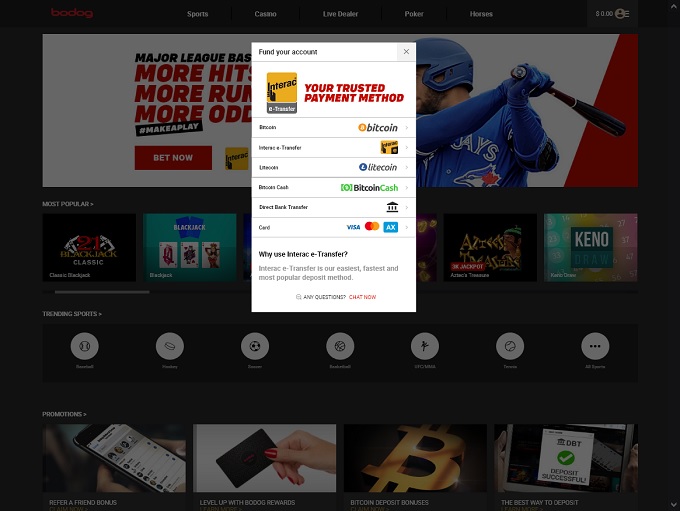The image size is (680, 511).
Task: Click the Tennis sport icon
Action: (x=510, y=346)
